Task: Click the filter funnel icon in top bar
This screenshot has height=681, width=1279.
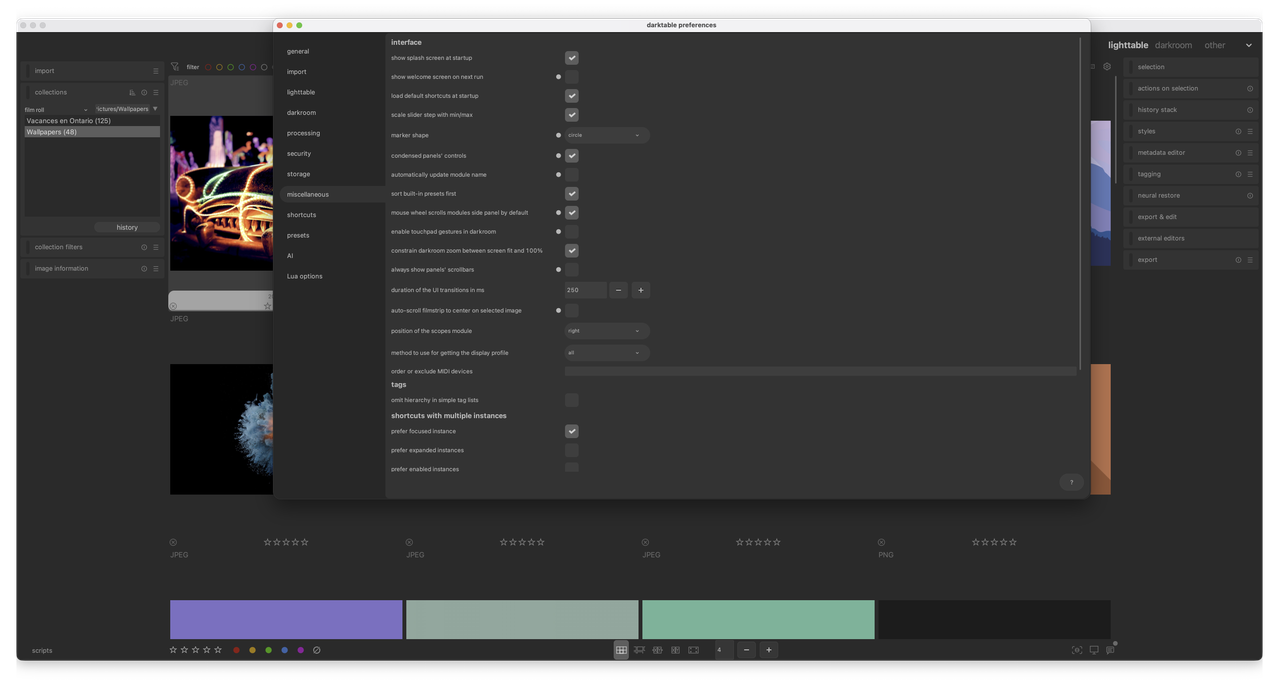Action: click(x=175, y=67)
